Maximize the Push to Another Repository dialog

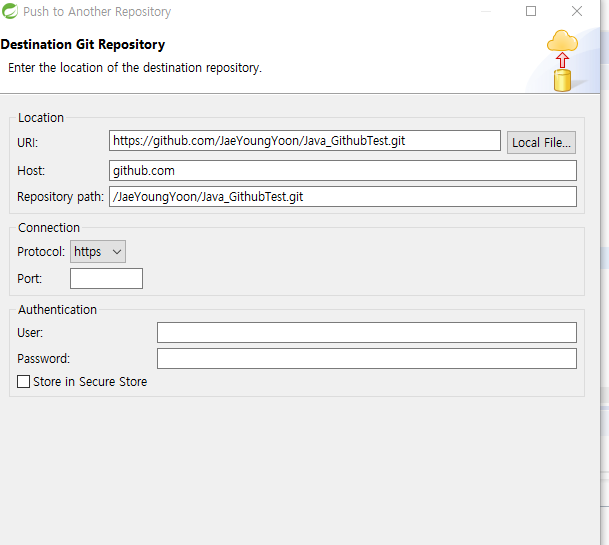point(531,11)
